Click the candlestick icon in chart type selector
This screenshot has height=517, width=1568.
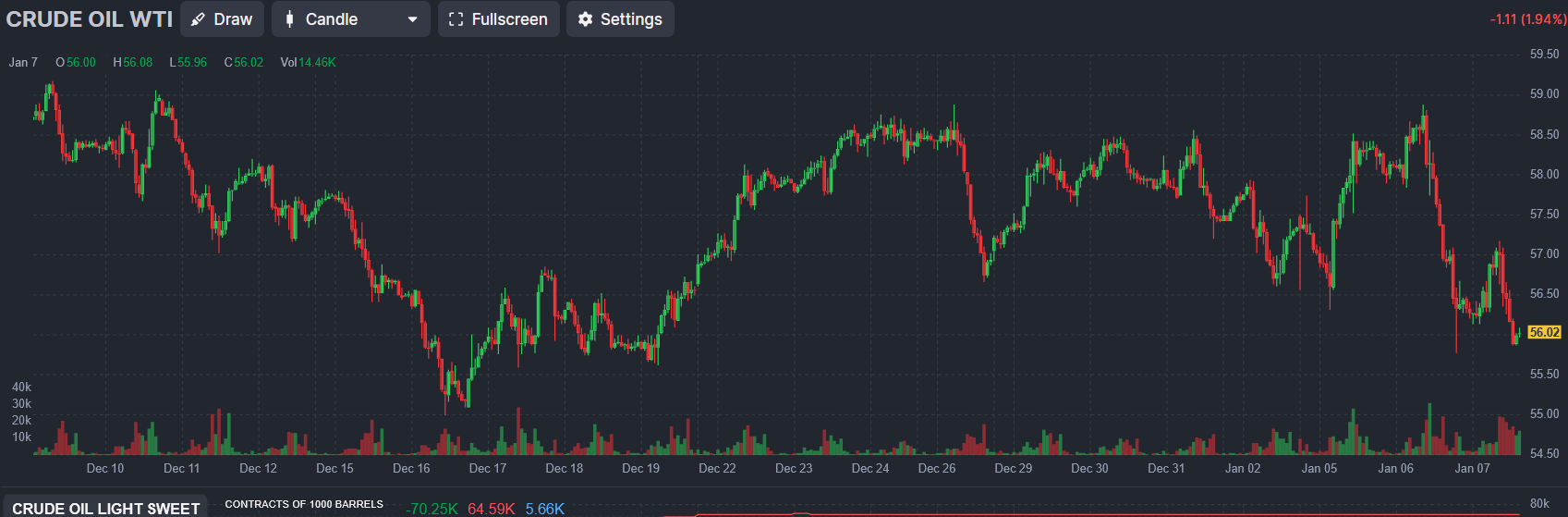point(290,19)
